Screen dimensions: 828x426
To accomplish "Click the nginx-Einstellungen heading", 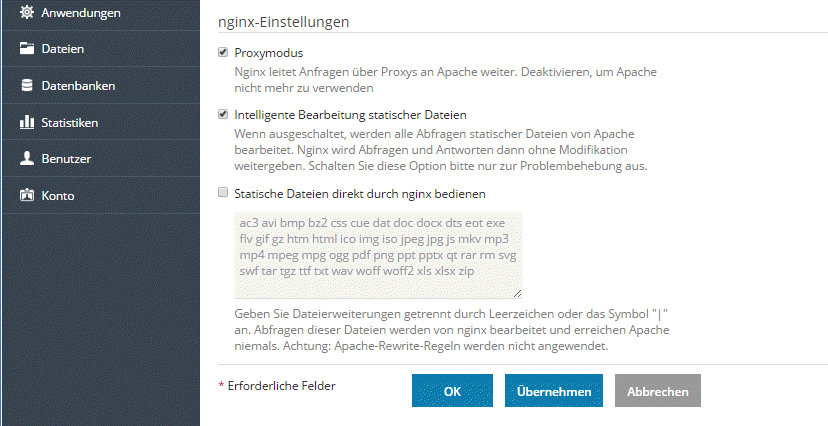I will point(284,22).
